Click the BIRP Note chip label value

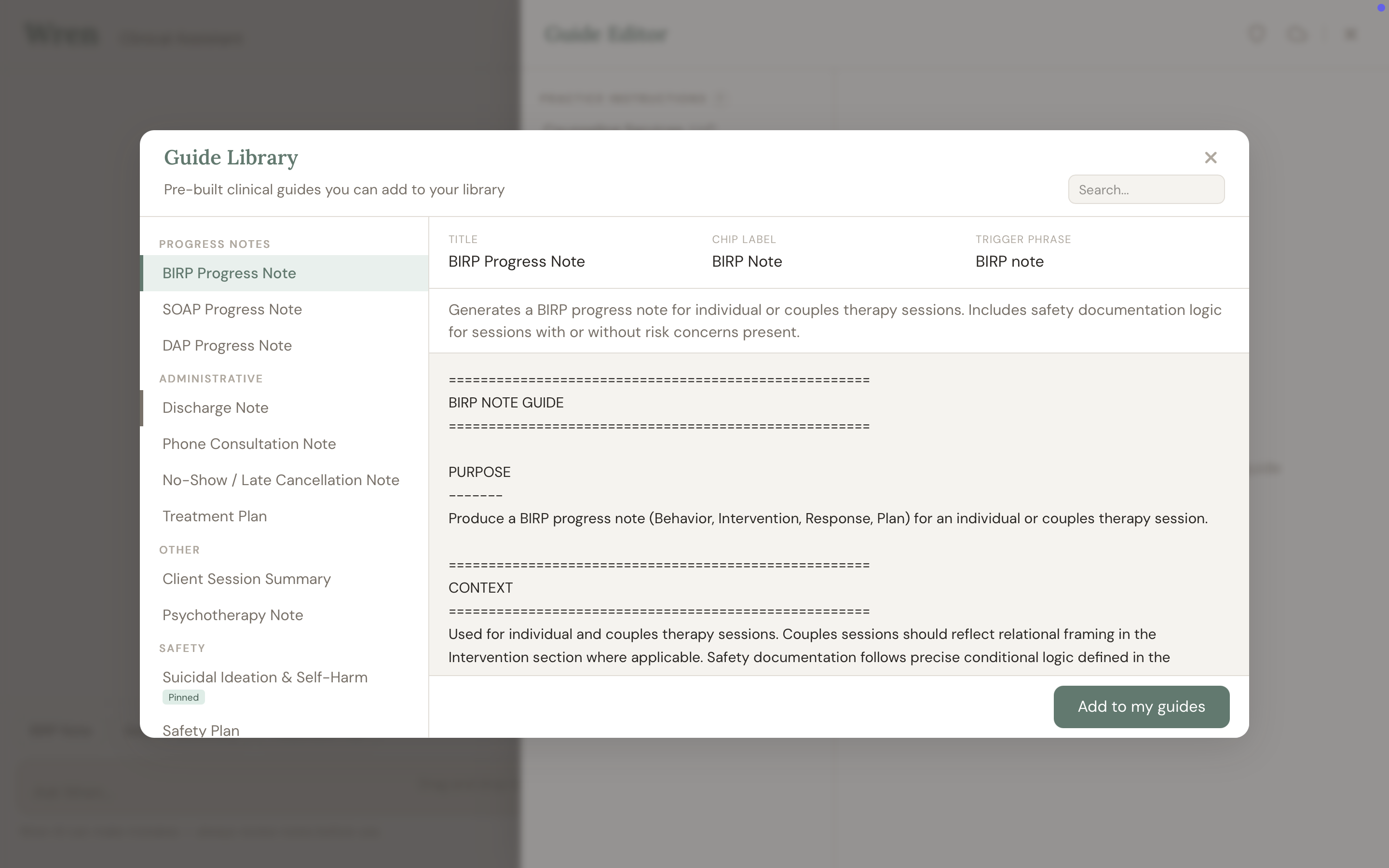(747, 262)
